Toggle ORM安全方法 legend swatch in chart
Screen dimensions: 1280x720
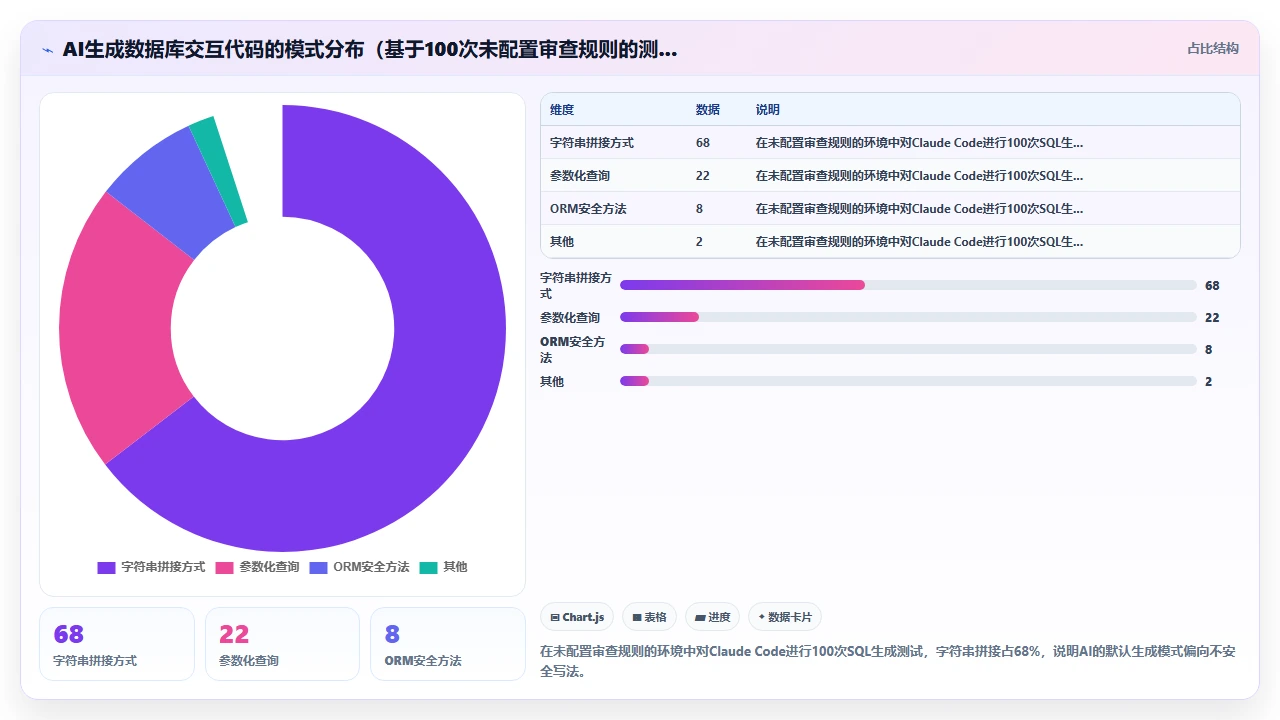tap(318, 567)
